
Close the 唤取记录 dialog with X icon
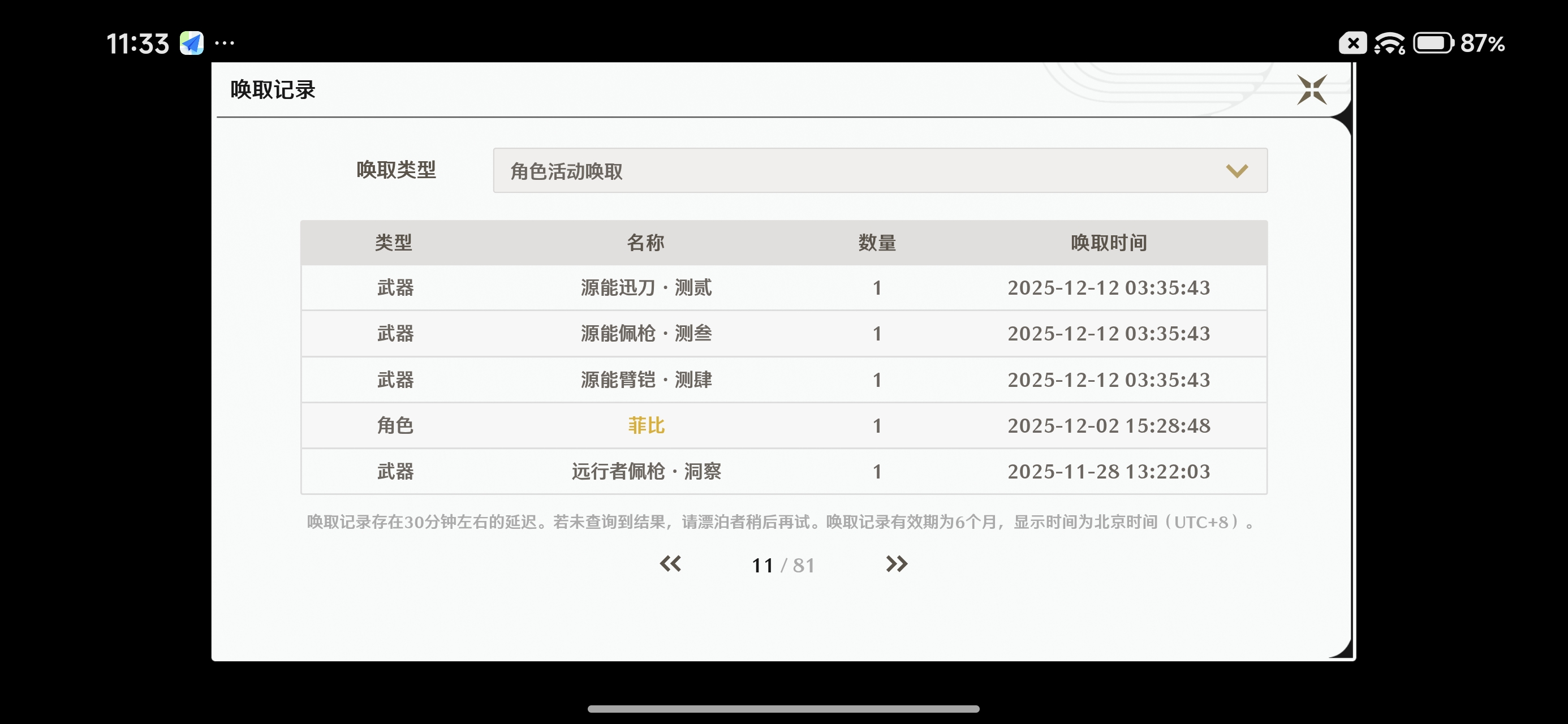tap(1311, 90)
